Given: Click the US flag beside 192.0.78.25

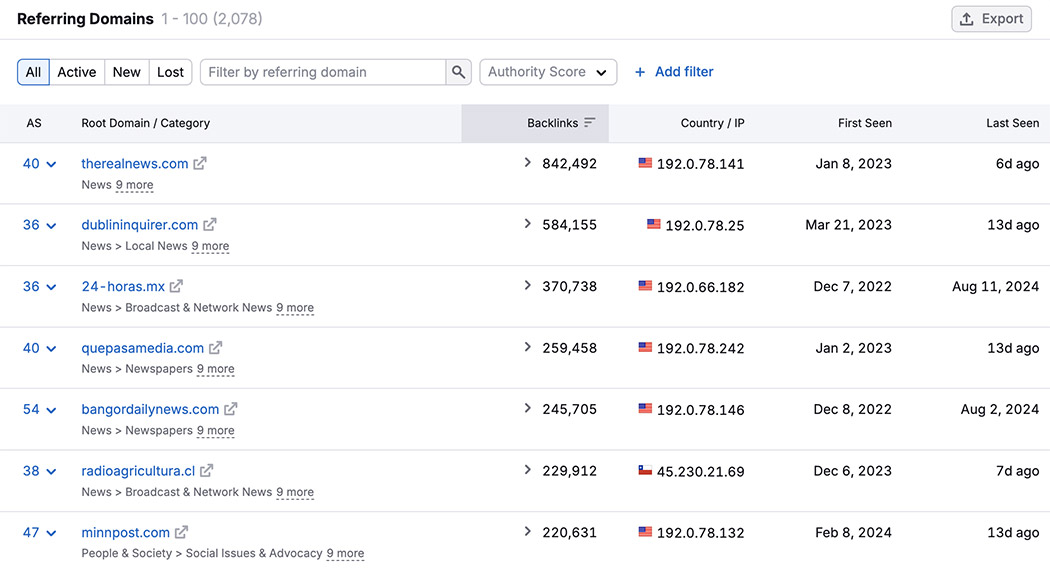Looking at the screenshot, I should (654, 224).
